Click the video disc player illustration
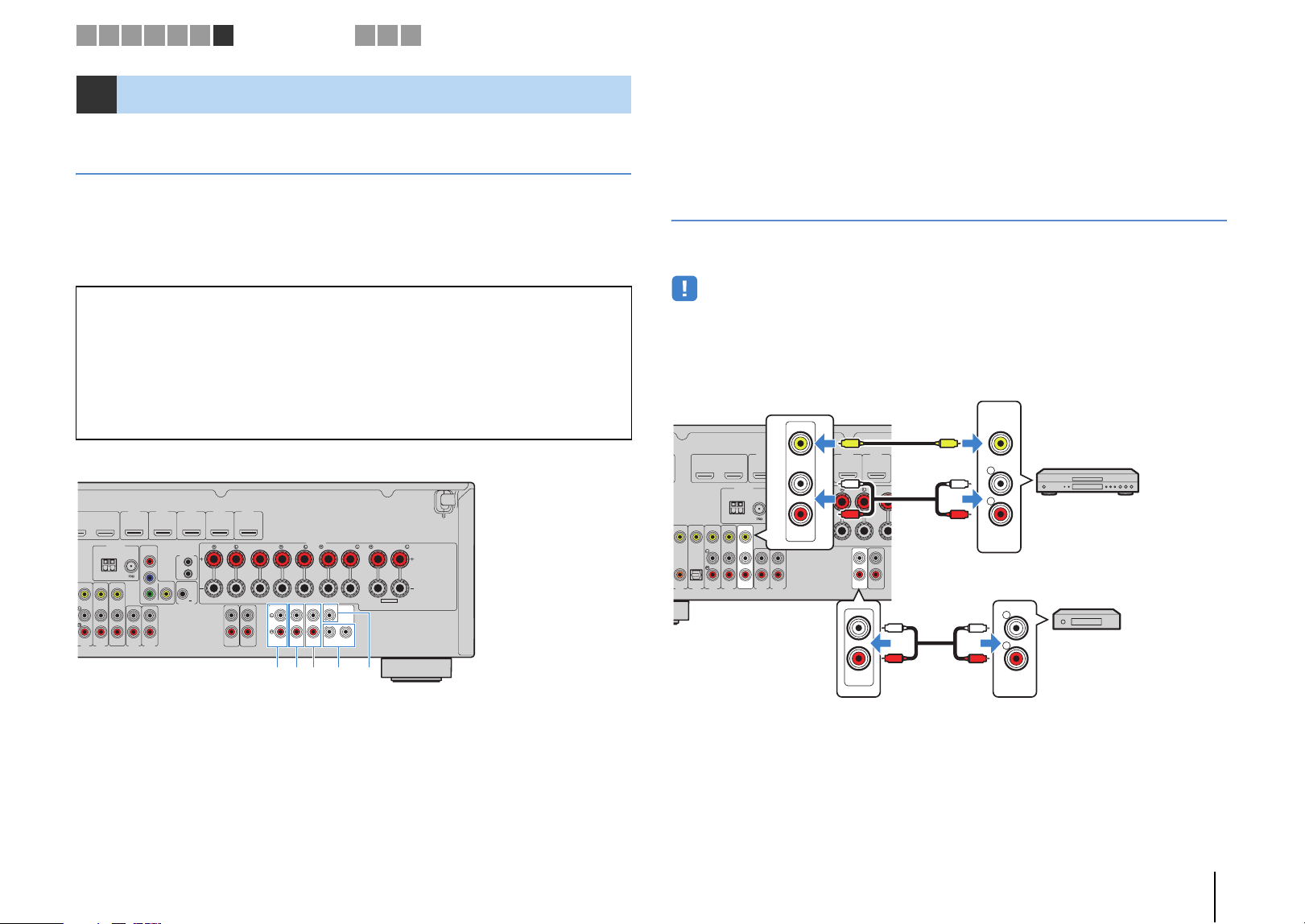The height and width of the screenshot is (924, 1305). [1088, 481]
